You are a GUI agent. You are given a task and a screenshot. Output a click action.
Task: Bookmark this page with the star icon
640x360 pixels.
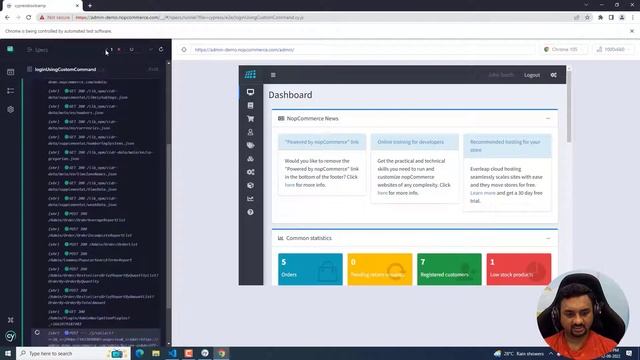tap(587, 18)
